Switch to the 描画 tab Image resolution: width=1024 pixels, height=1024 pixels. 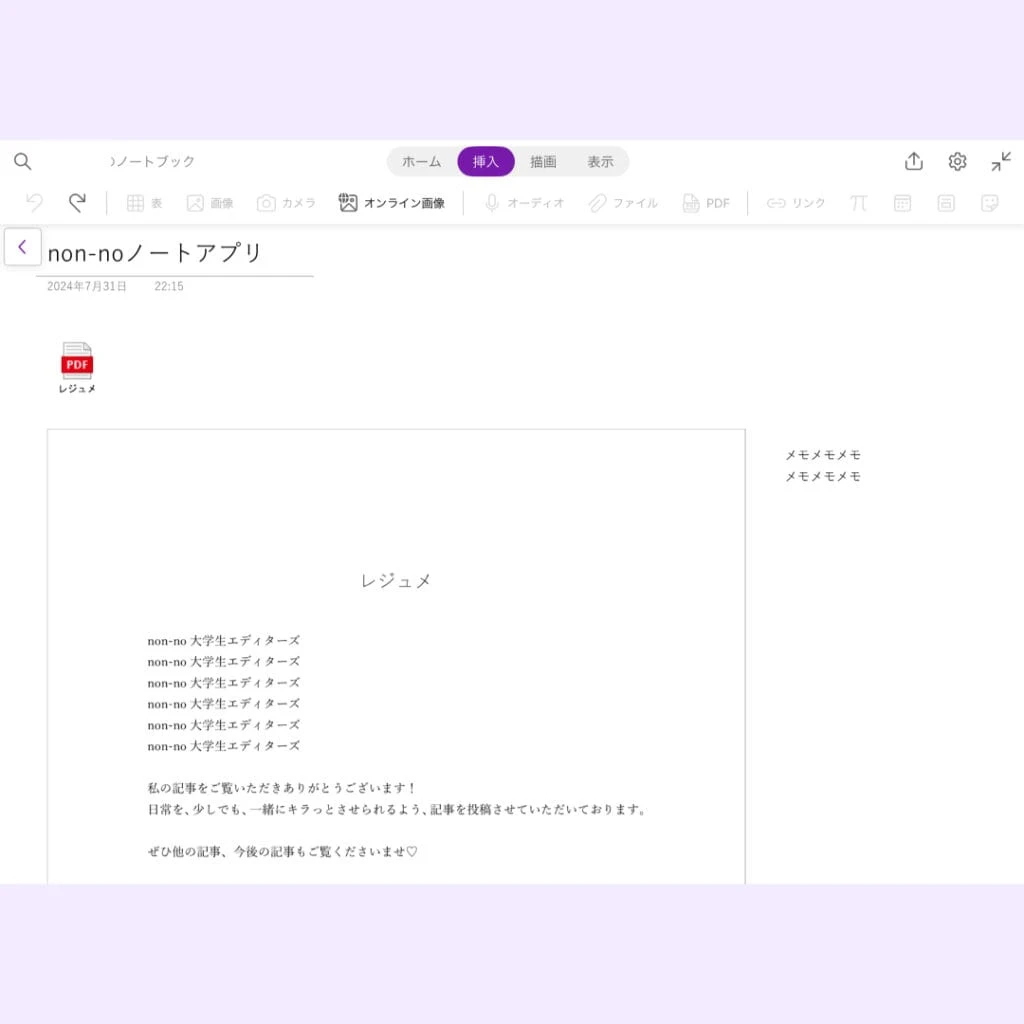click(x=543, y=161)
